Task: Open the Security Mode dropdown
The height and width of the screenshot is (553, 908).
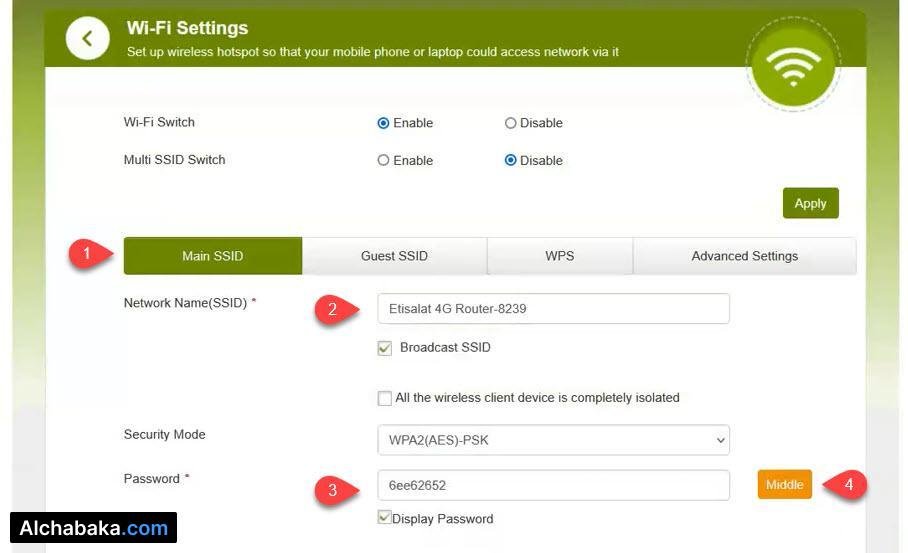Action: pyautogui.click(x=553, y=440)
